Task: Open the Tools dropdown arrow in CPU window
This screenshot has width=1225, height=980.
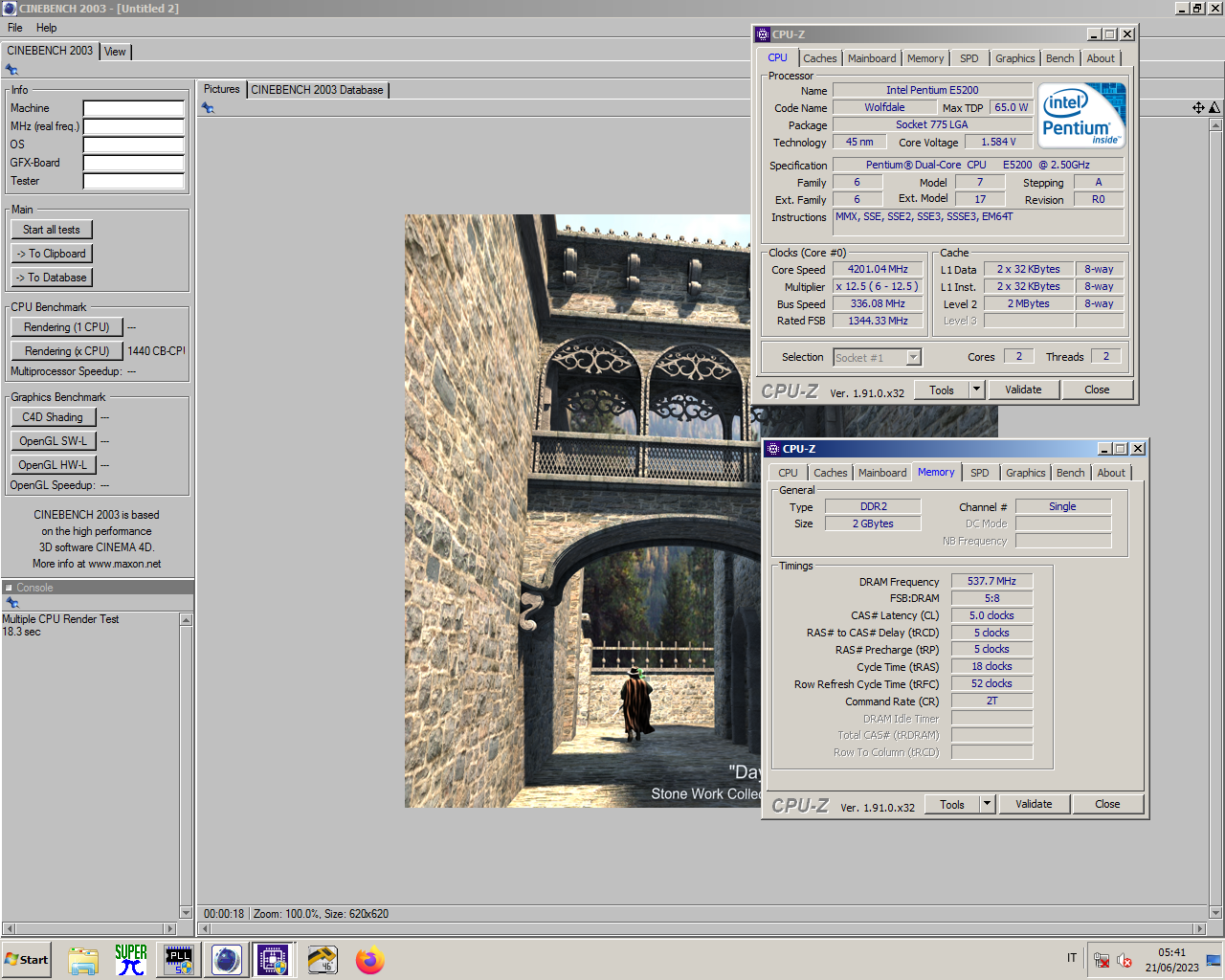Action: coord(976,390)
